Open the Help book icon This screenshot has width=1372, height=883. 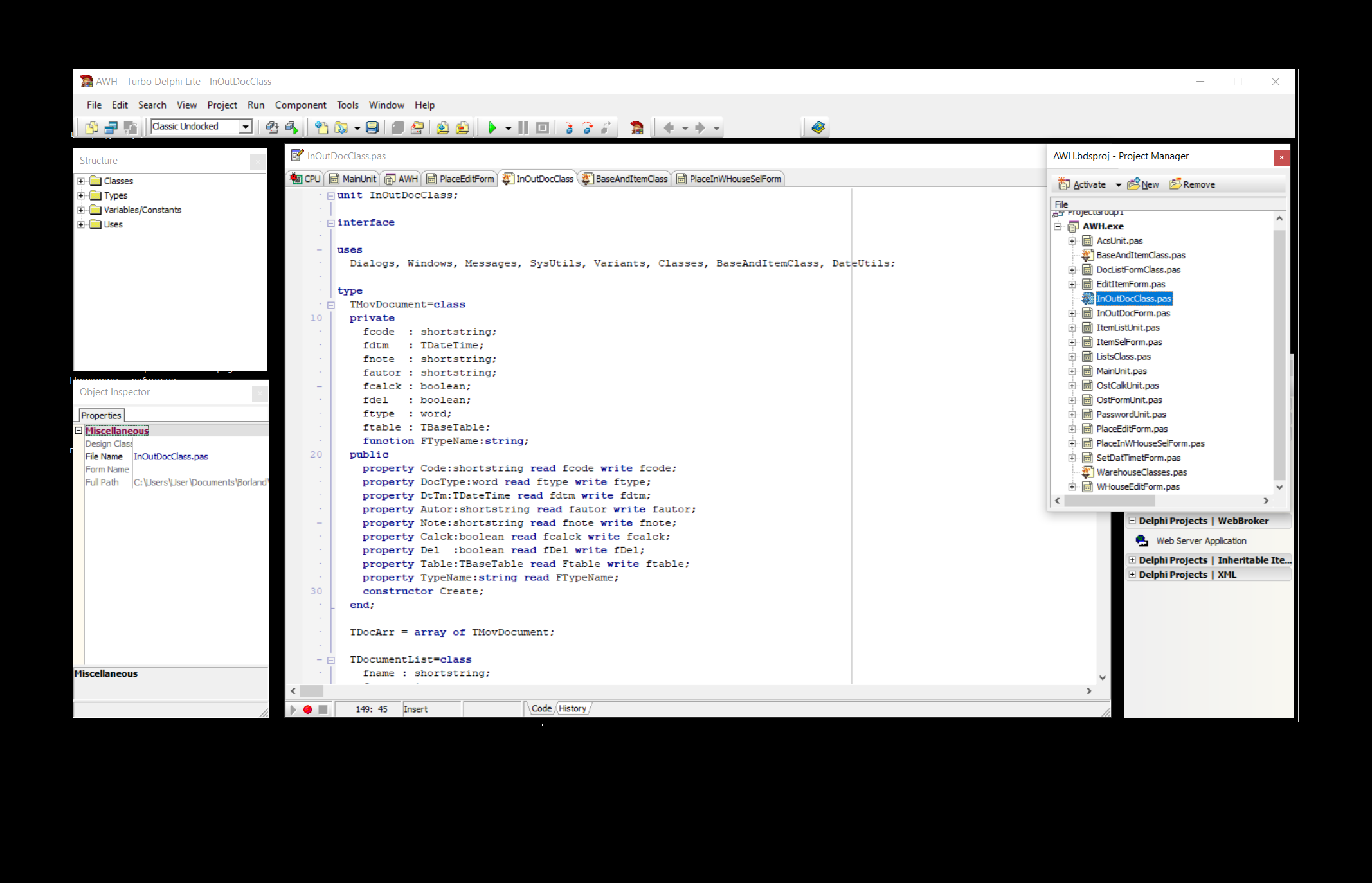[x=818, y=127]
